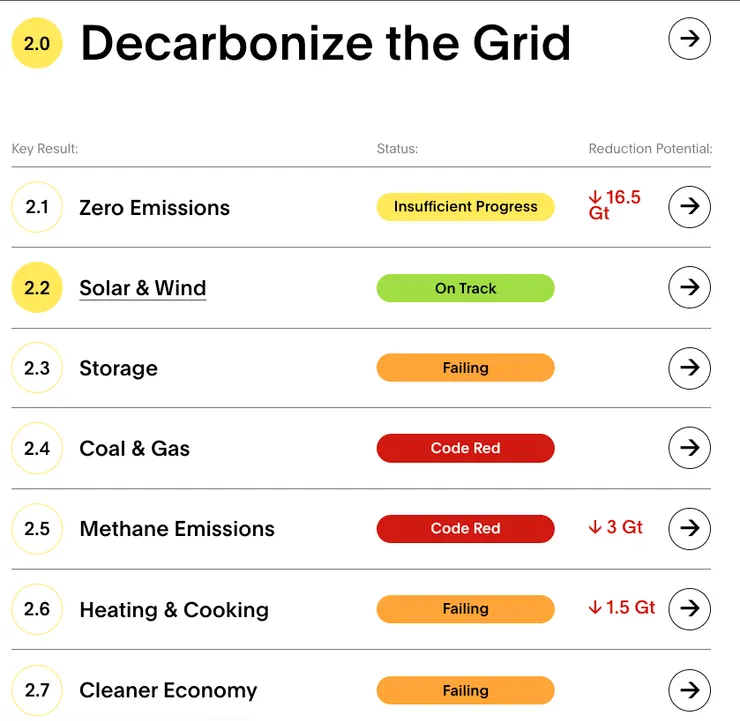Open the Zero Emissions row arrow
740x721 pixels.
689,207
